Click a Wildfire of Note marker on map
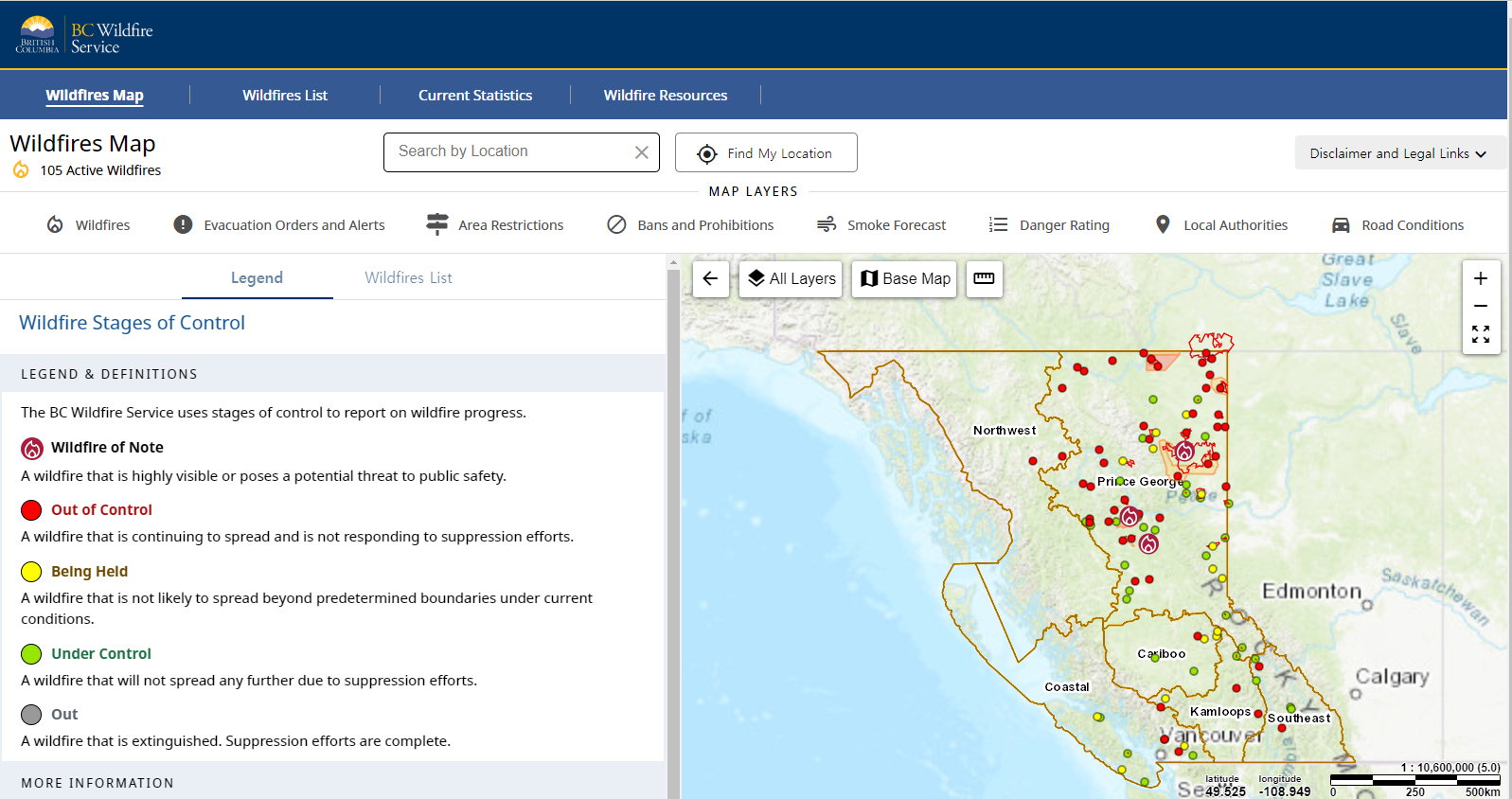This screenshot has height=799, width=1512. point(1148,544)
